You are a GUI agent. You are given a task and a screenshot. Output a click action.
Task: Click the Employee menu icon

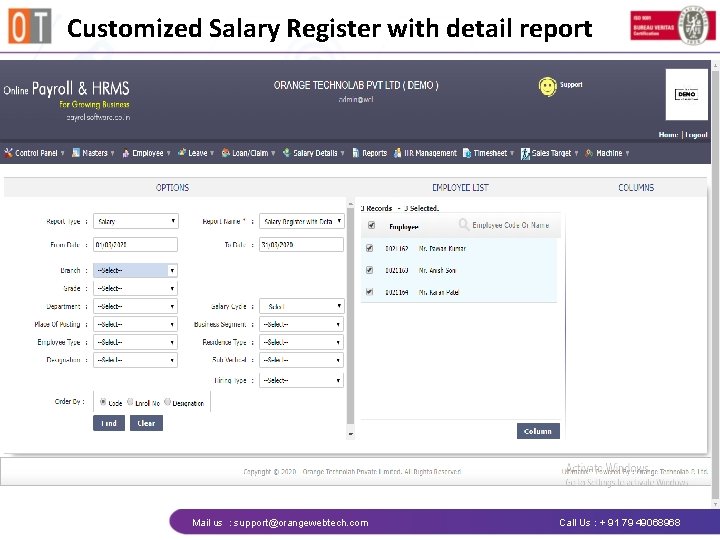(126, 153)
